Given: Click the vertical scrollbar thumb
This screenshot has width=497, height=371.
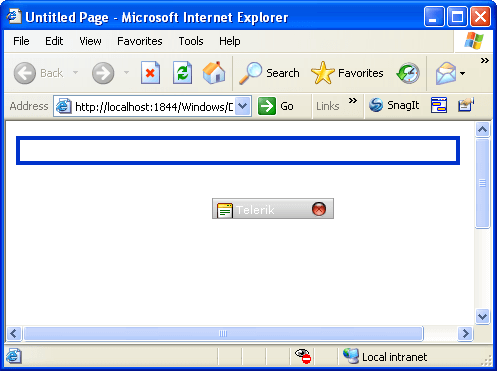Looking at the screenshot, I should coord(482,183).
